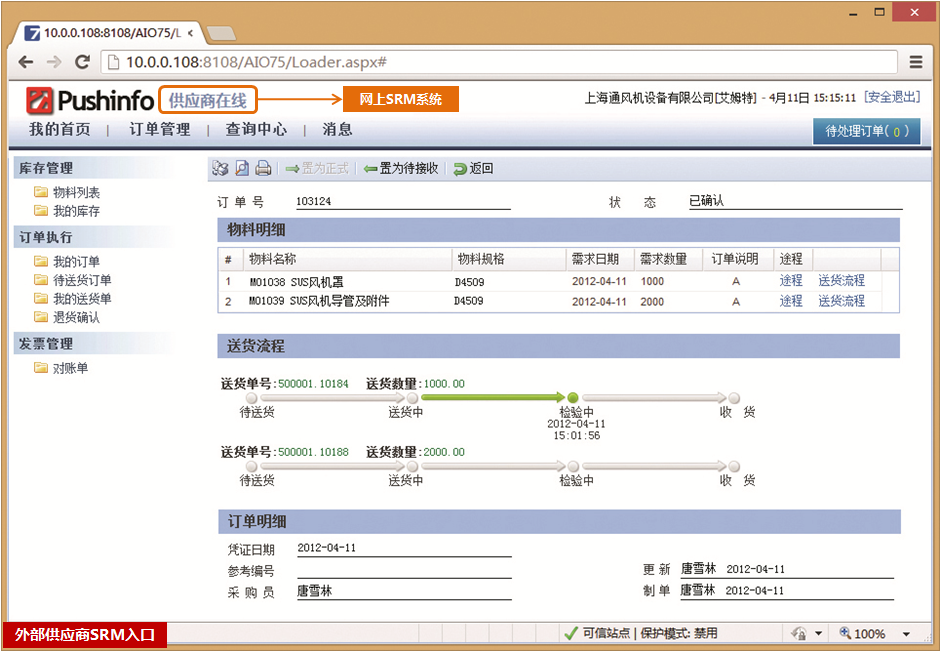941x652 pixels.
Task: Click the 安全退出 logout link
Action: pyautogui.click(x=892, y=97)
